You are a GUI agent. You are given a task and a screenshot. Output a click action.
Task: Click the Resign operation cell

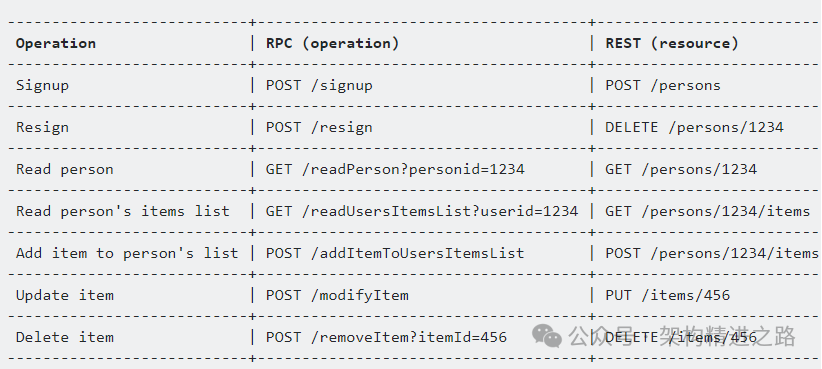42,127
